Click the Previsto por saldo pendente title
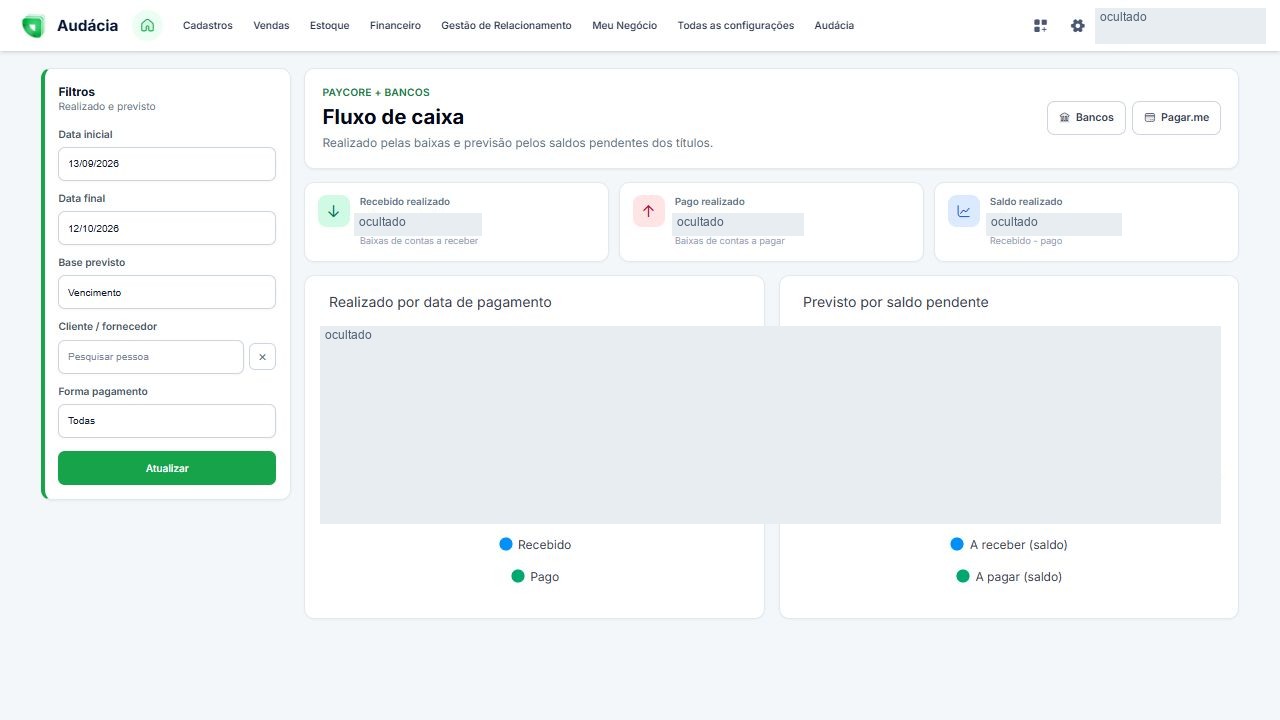Screen dimensions: 1280x720 click(896, 302)
